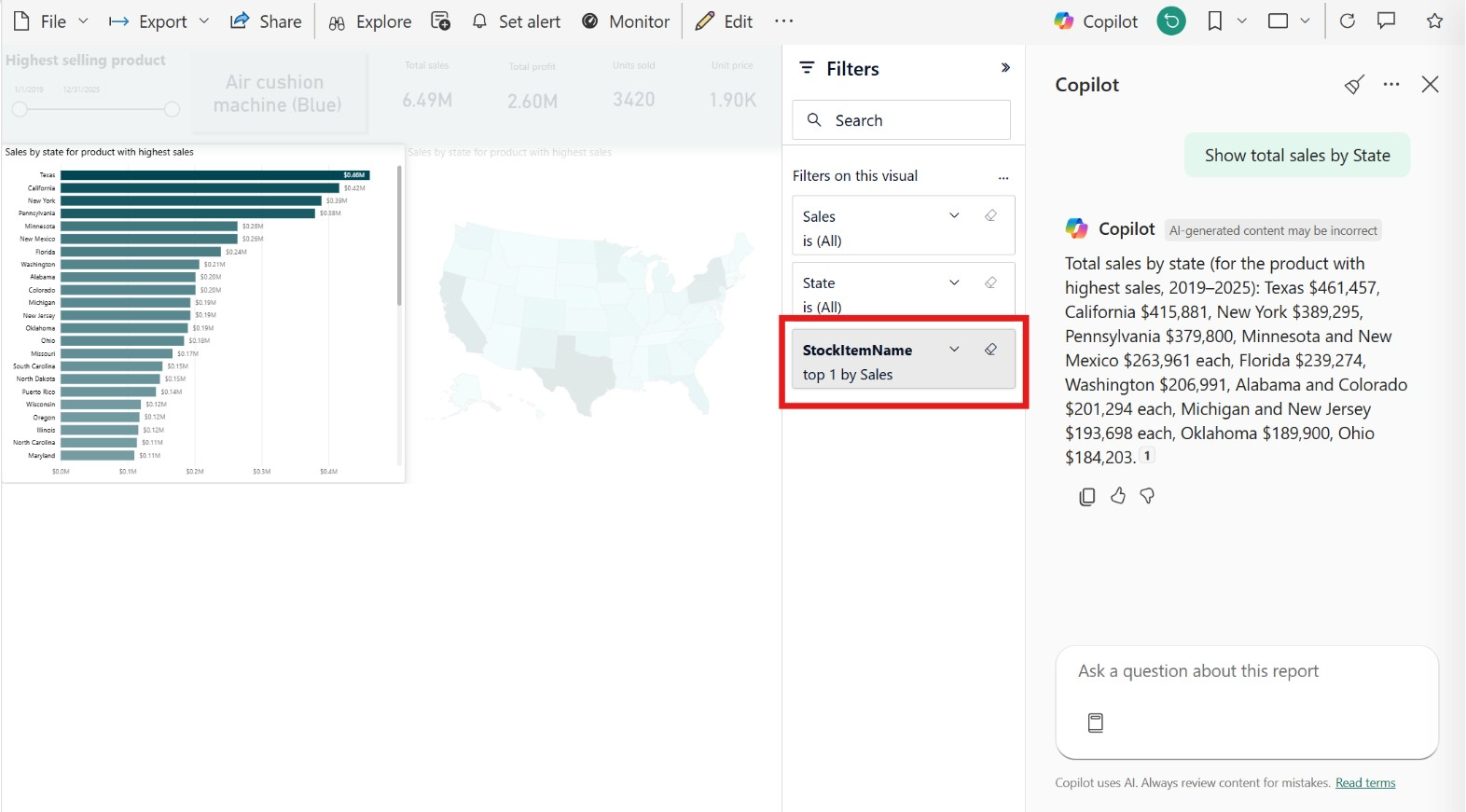Expand the StockItemName filter card
The image size is (1466, 812).
pos(954,350)
